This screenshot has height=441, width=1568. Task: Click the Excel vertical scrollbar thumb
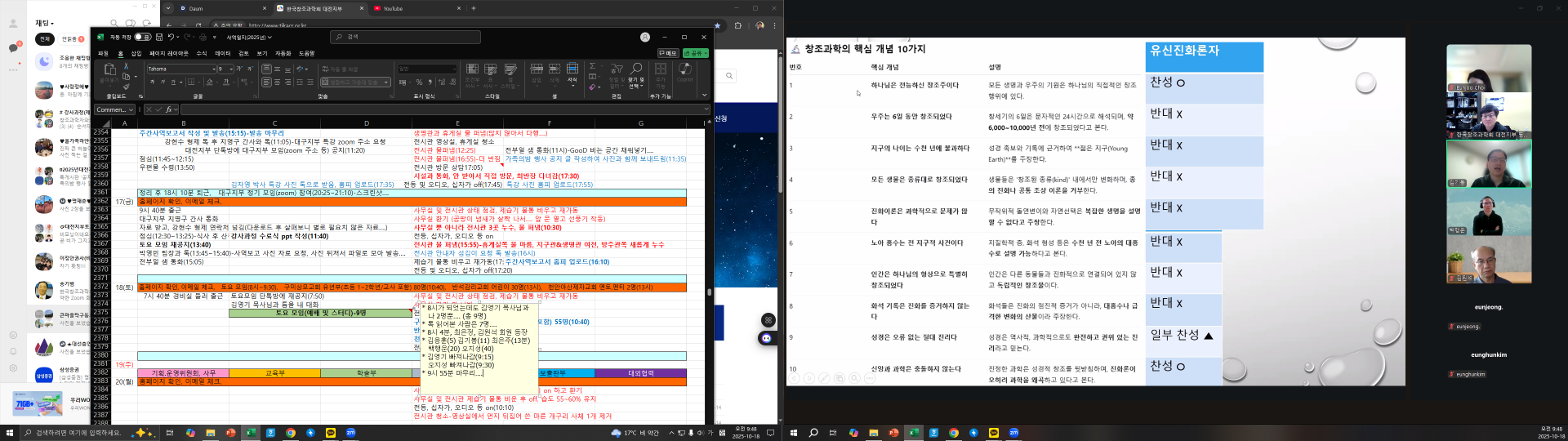(709, 292)
